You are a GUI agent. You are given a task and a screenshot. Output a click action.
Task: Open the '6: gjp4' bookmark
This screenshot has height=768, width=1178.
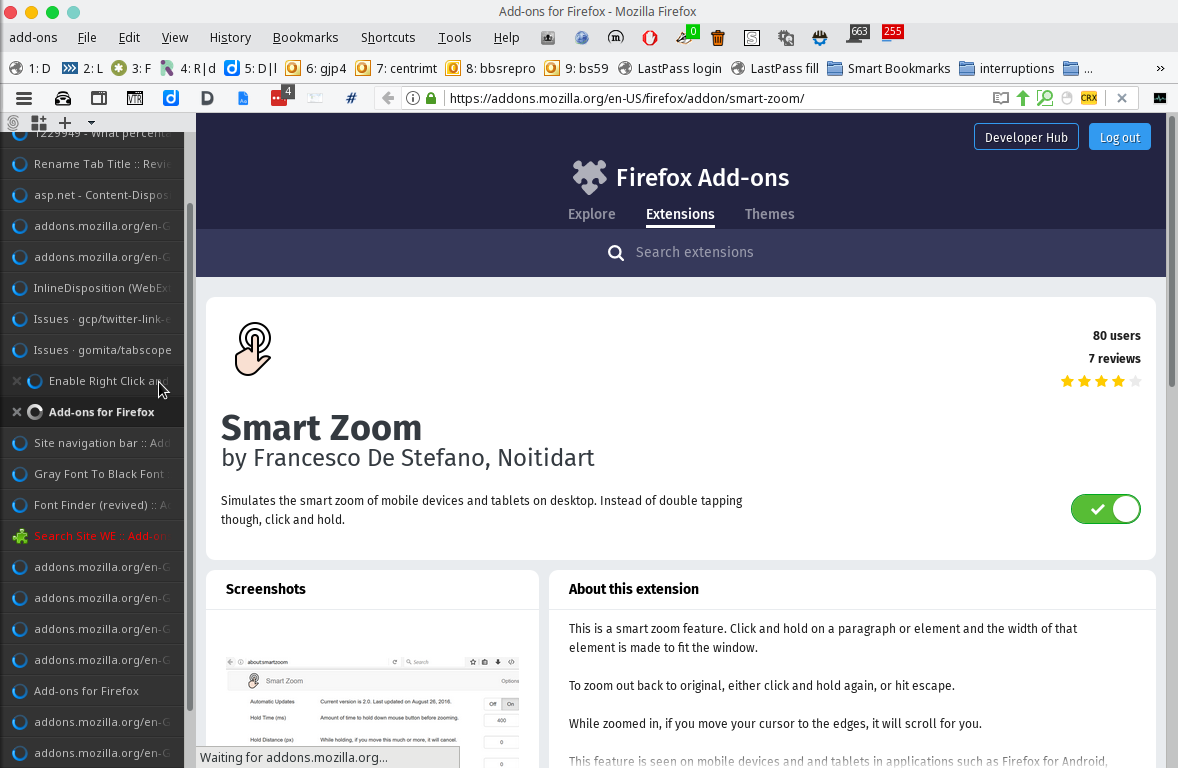tap(316, 68)
